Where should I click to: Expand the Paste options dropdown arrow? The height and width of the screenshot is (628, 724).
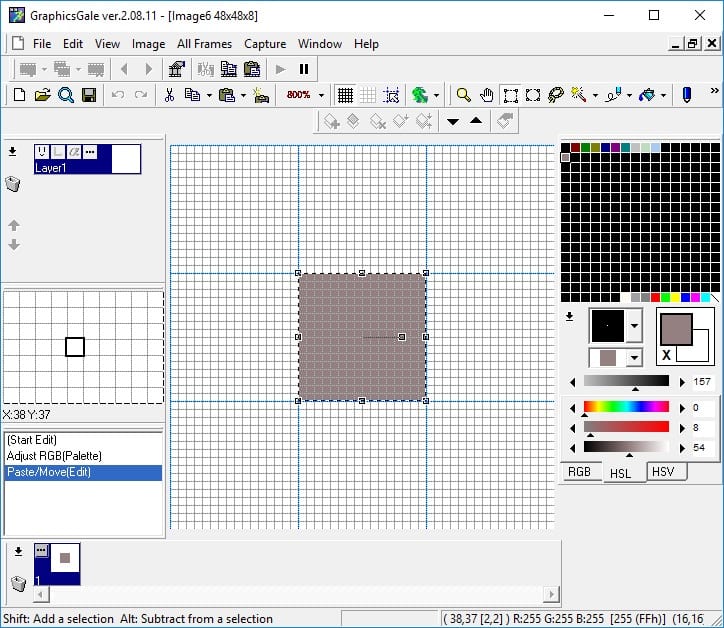(x=243, y=96)
